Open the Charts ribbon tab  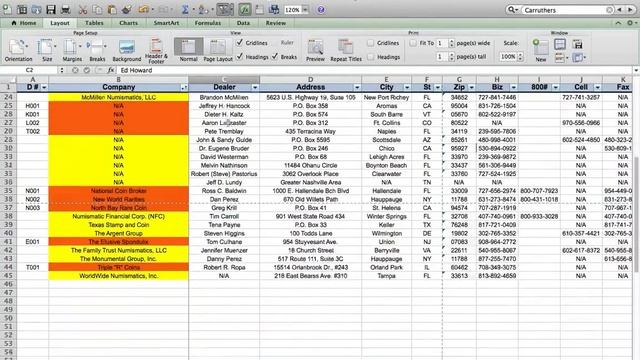click(x=129, y=23)
